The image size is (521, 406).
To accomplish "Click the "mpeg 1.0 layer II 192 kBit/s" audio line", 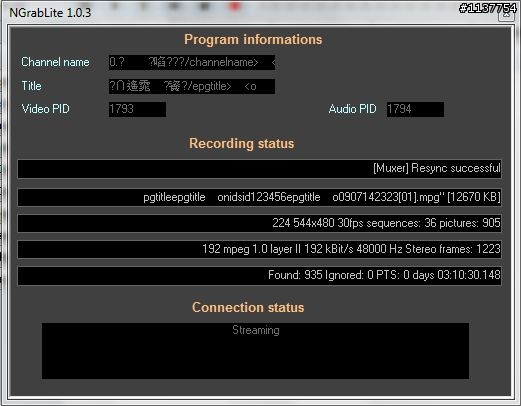I will pos(259,249).
